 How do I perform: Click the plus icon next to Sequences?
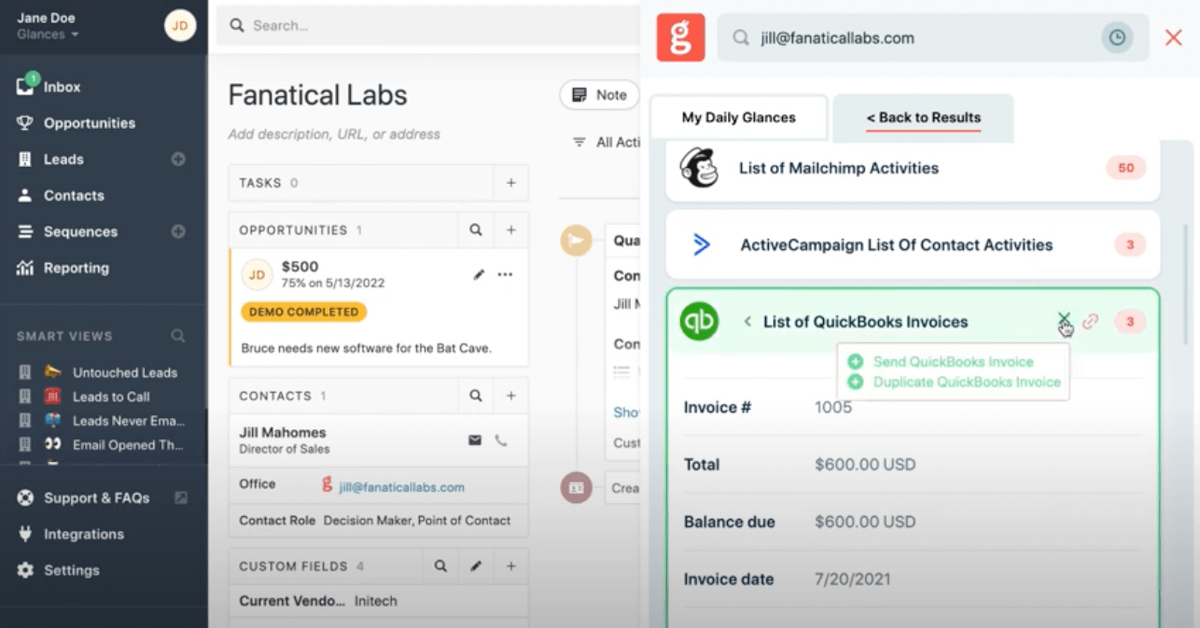(x=178, y=231)
